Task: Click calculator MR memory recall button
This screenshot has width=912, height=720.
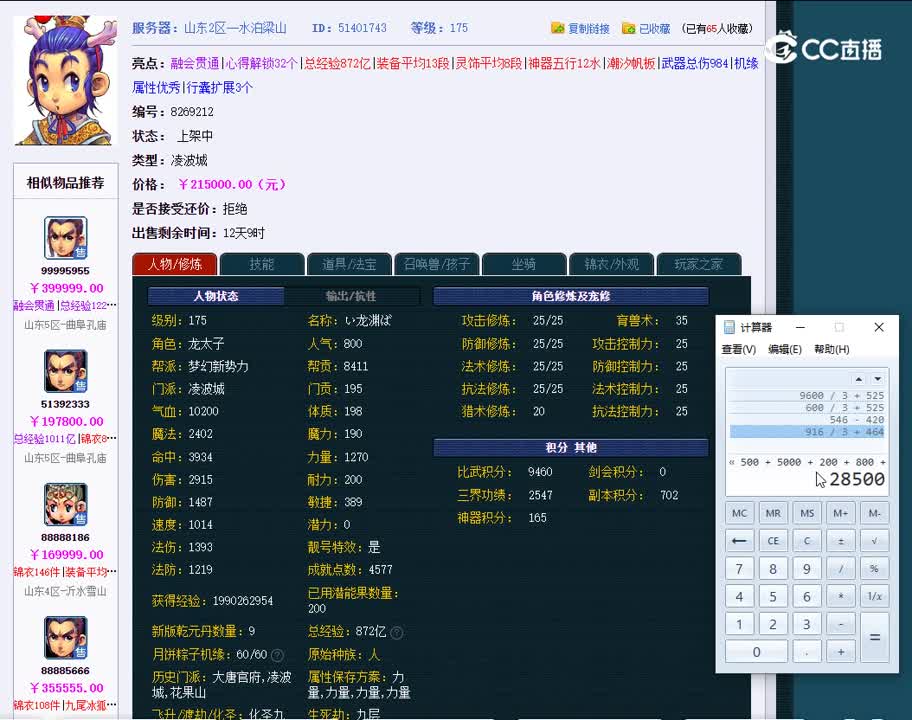Action: click(x=773, y=513)
